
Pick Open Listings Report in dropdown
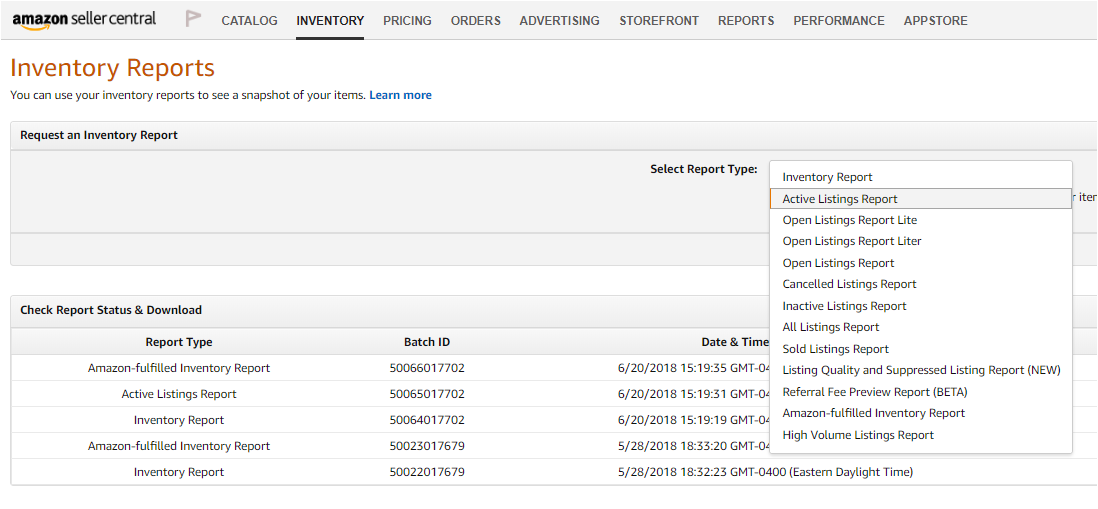[x=921, y=263]
